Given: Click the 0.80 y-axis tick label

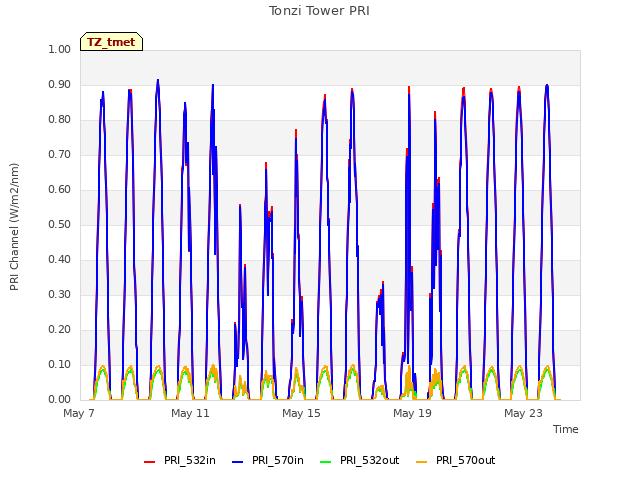Looking at the screenshot, I should click(60, 120).
